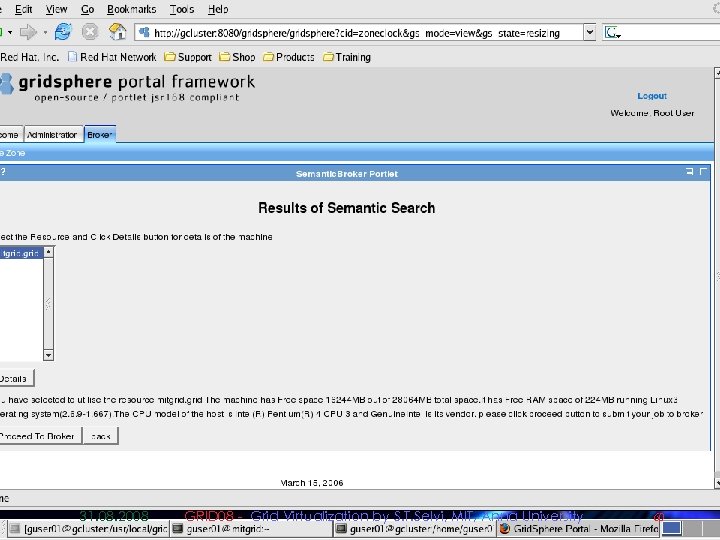Click the Back button
Image resolution: width=720 pixels, height=540 pixels.
point(101,436)
